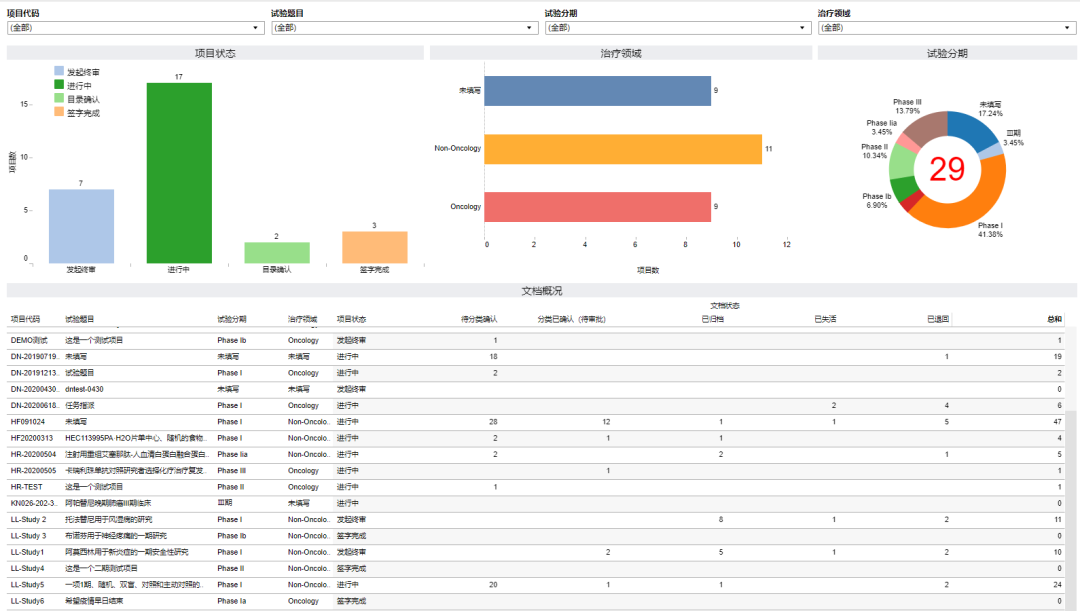Open the 试验分期 filter dropdown

tap(678, 28)
